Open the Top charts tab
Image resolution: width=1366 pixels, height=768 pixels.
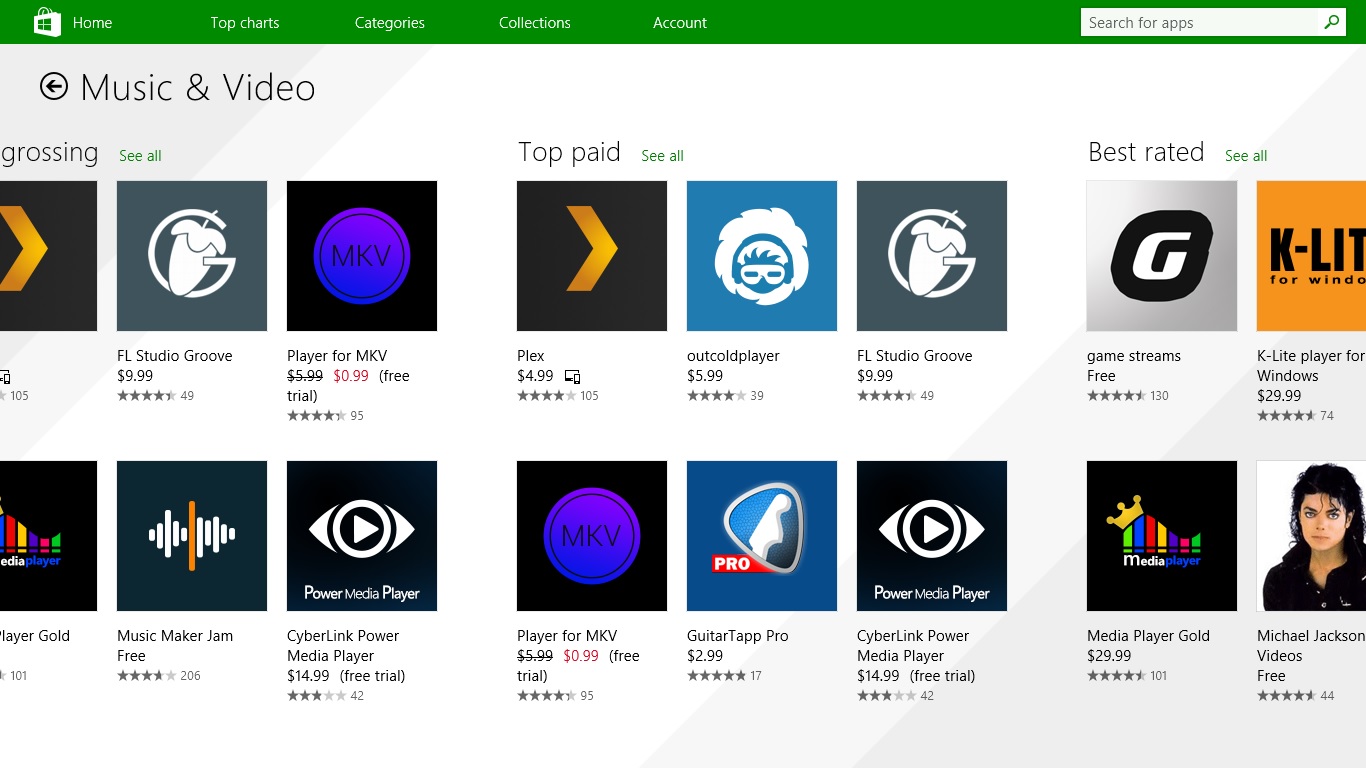245,22
